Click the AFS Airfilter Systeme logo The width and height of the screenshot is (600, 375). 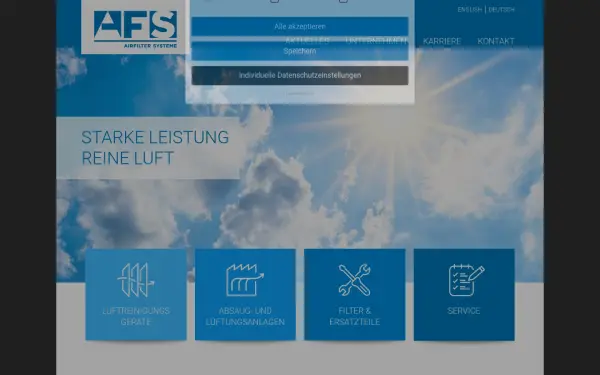(x=135, y=29)
